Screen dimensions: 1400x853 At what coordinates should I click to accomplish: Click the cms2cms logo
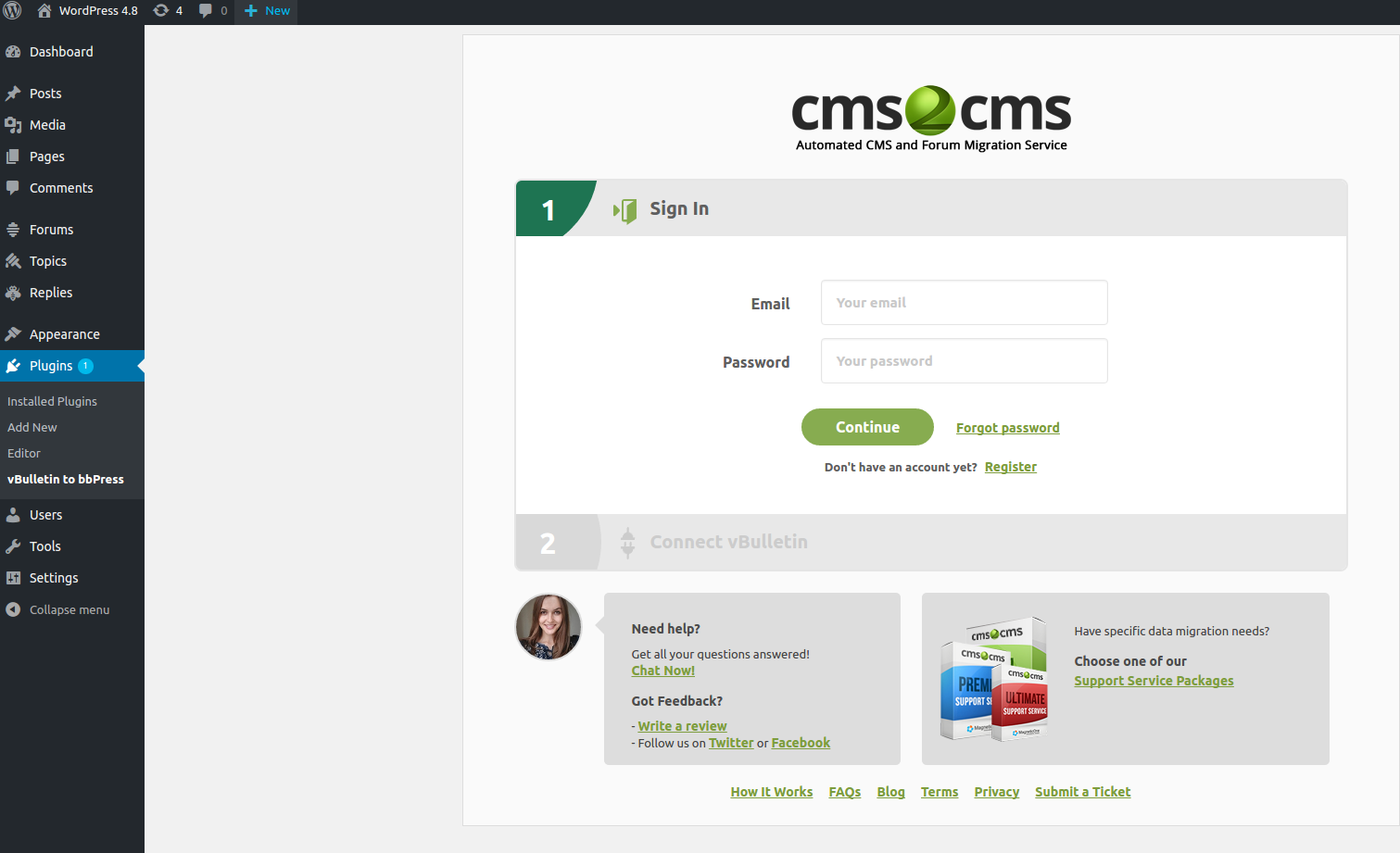(x=931, y=119)
